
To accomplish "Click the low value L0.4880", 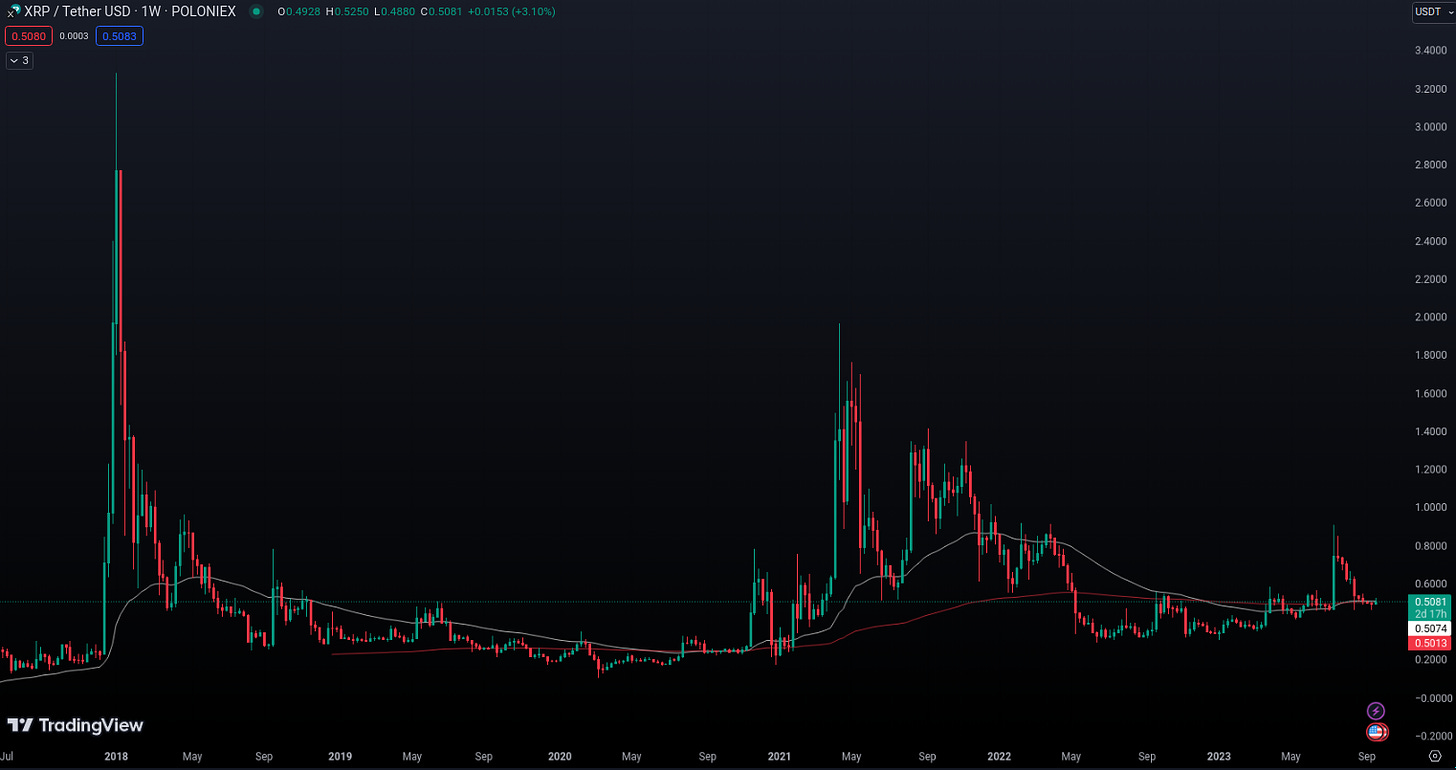I will [x=396, y=12].
